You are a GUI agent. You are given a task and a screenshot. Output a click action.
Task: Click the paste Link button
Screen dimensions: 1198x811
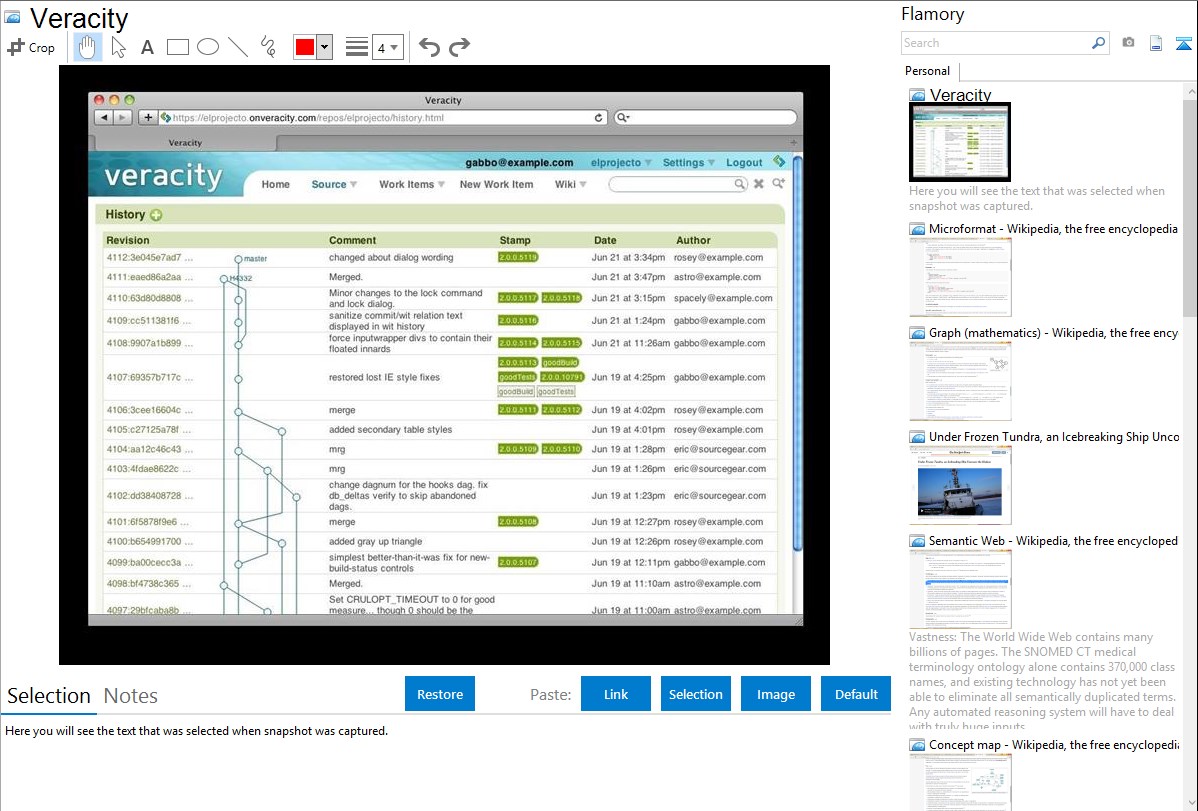616,694
